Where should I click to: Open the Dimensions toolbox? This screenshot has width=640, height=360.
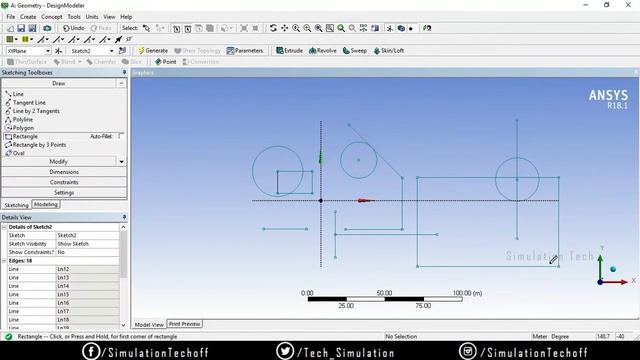[64, 172]
